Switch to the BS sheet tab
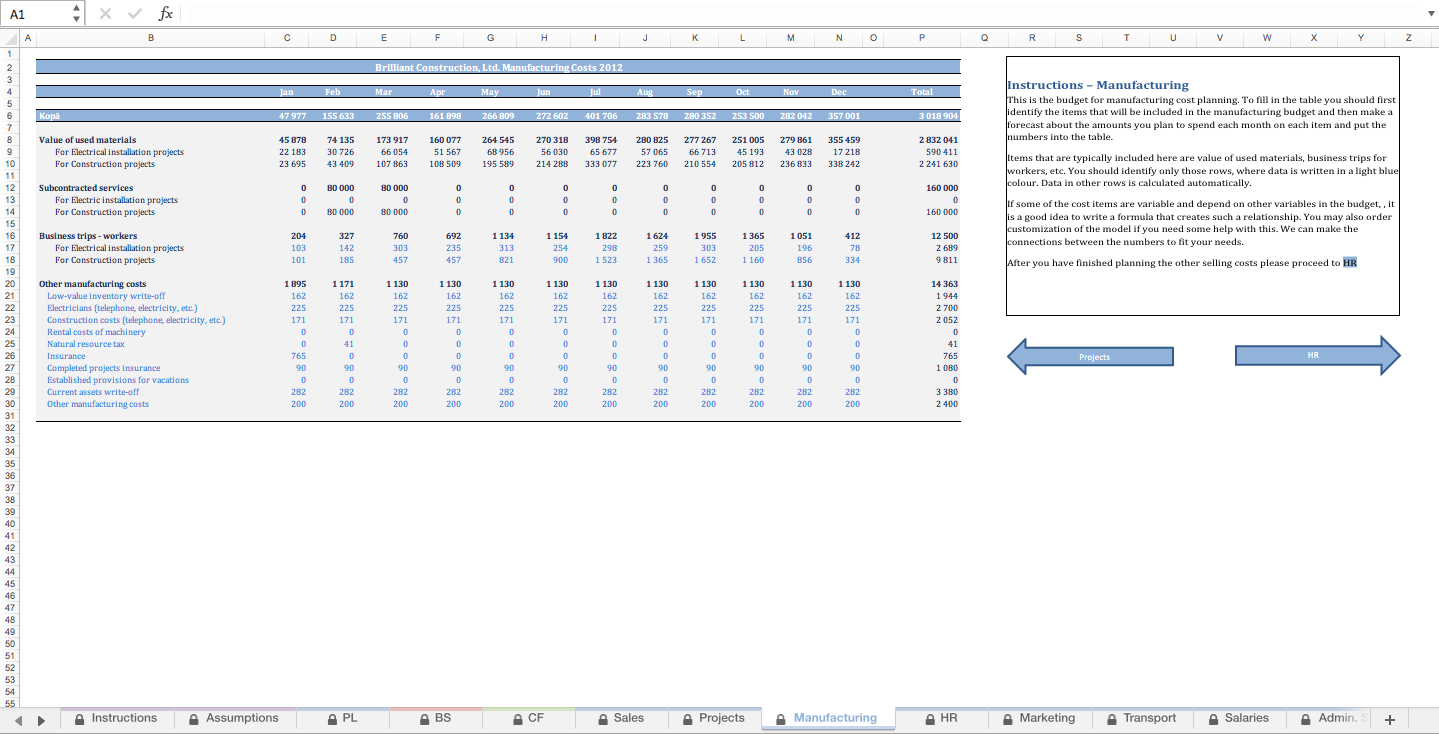The width and height of the screenshot is (1439, 734). click(435, 718)
